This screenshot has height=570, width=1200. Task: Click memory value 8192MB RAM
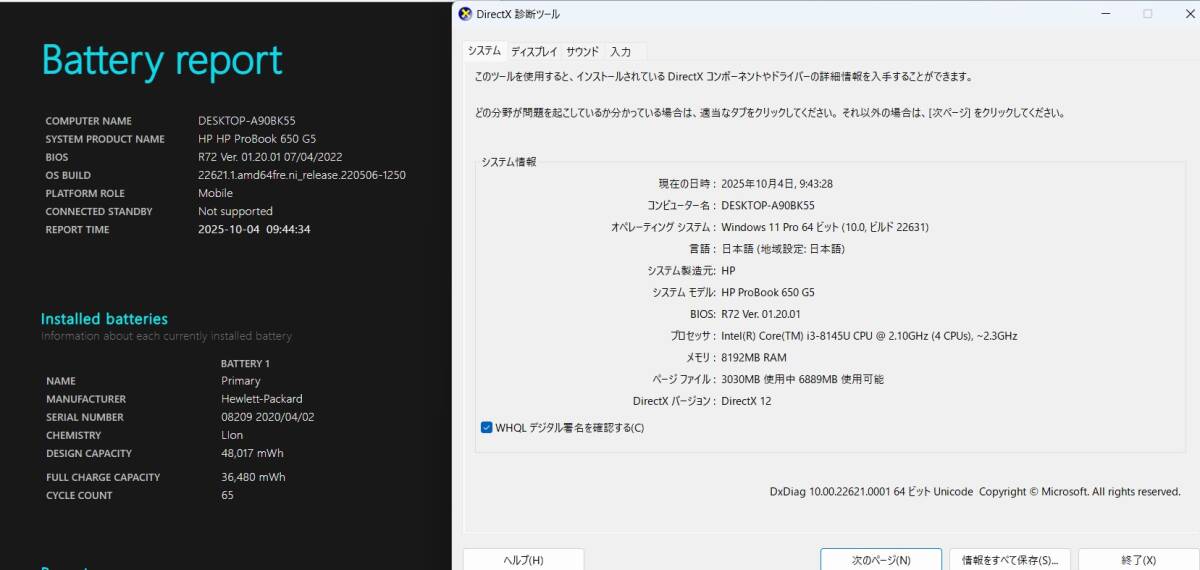753,358
